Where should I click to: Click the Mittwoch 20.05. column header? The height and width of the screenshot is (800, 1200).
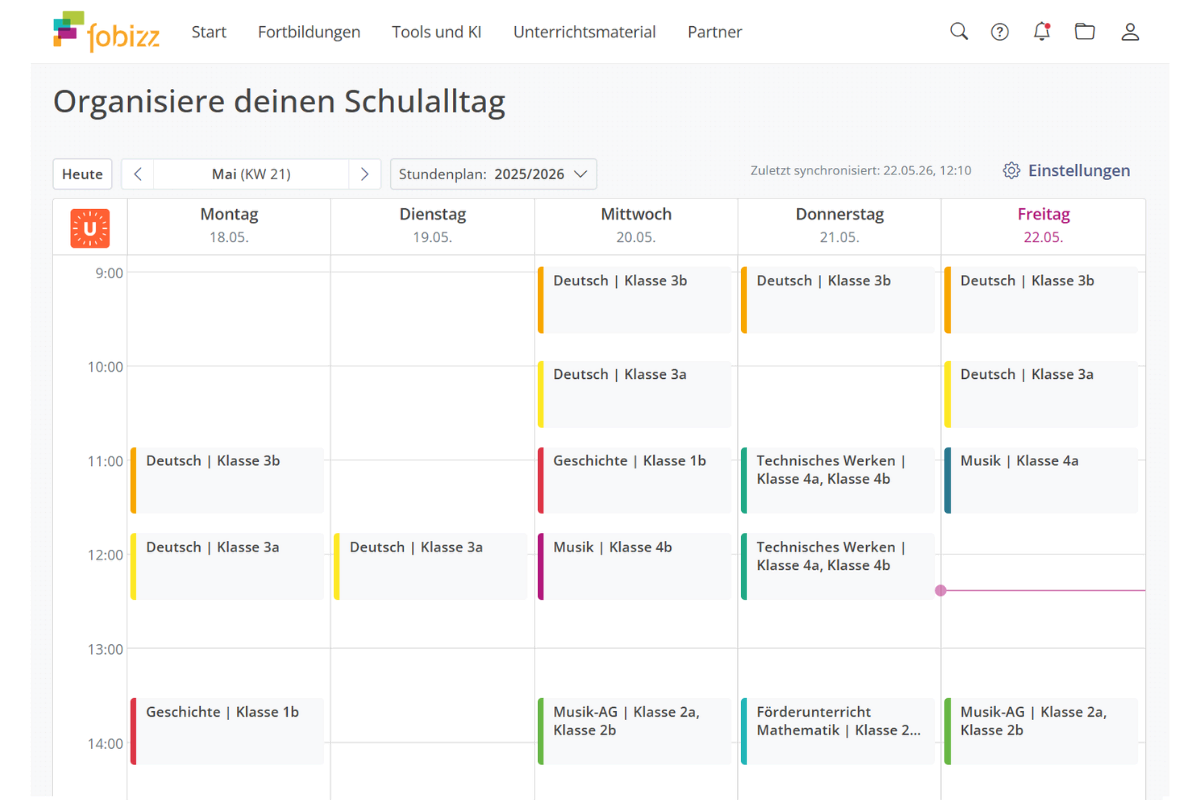pyautogui.click(x=636, y=225)
